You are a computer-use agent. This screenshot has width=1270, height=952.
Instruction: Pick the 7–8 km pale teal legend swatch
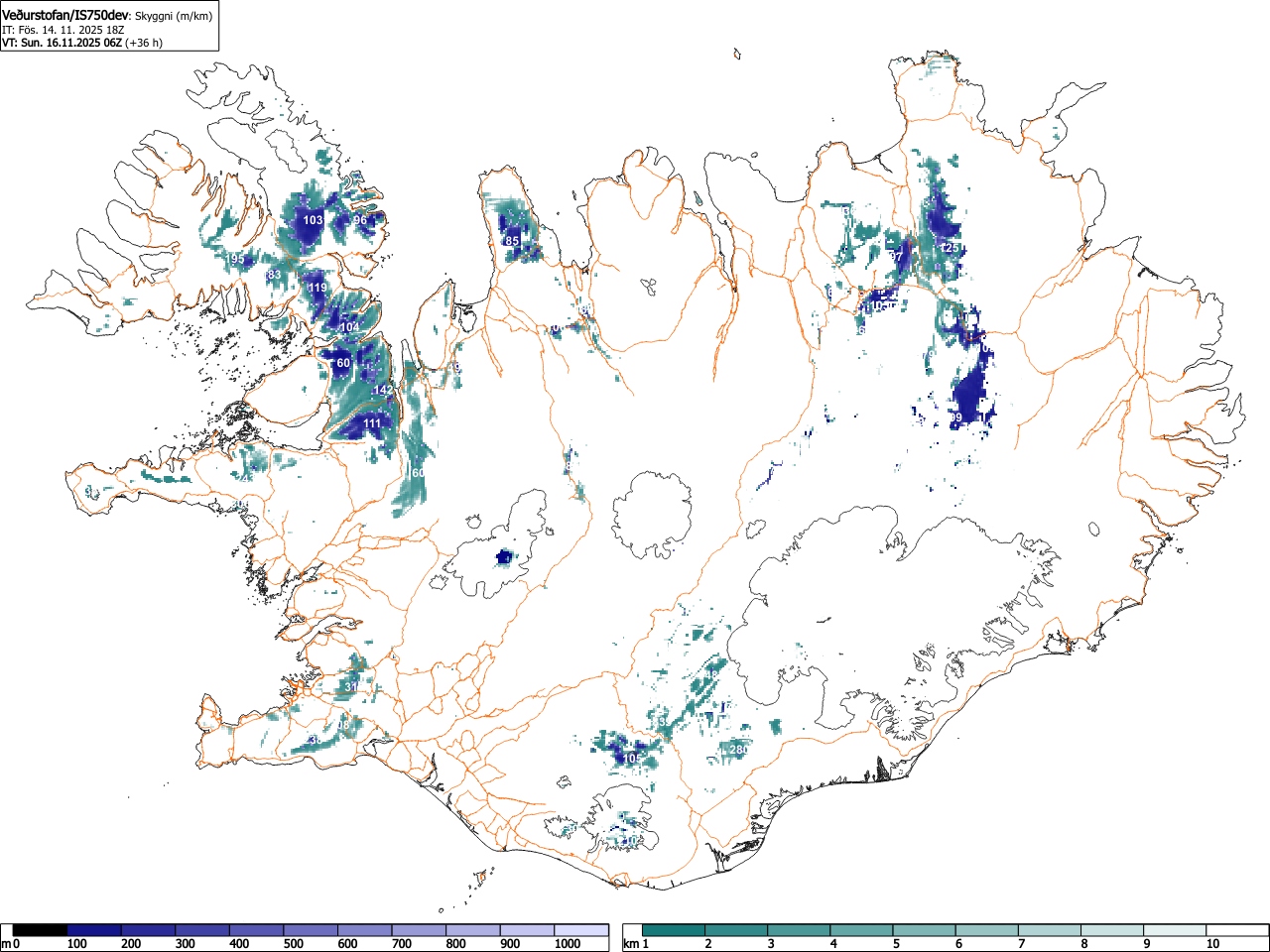[1050, 930]
